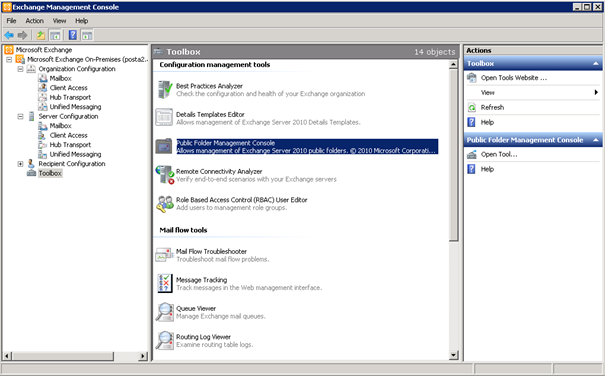Click the Toolbox icon in the tree
The width and height of the screenshot is (605, 376).
32,173
